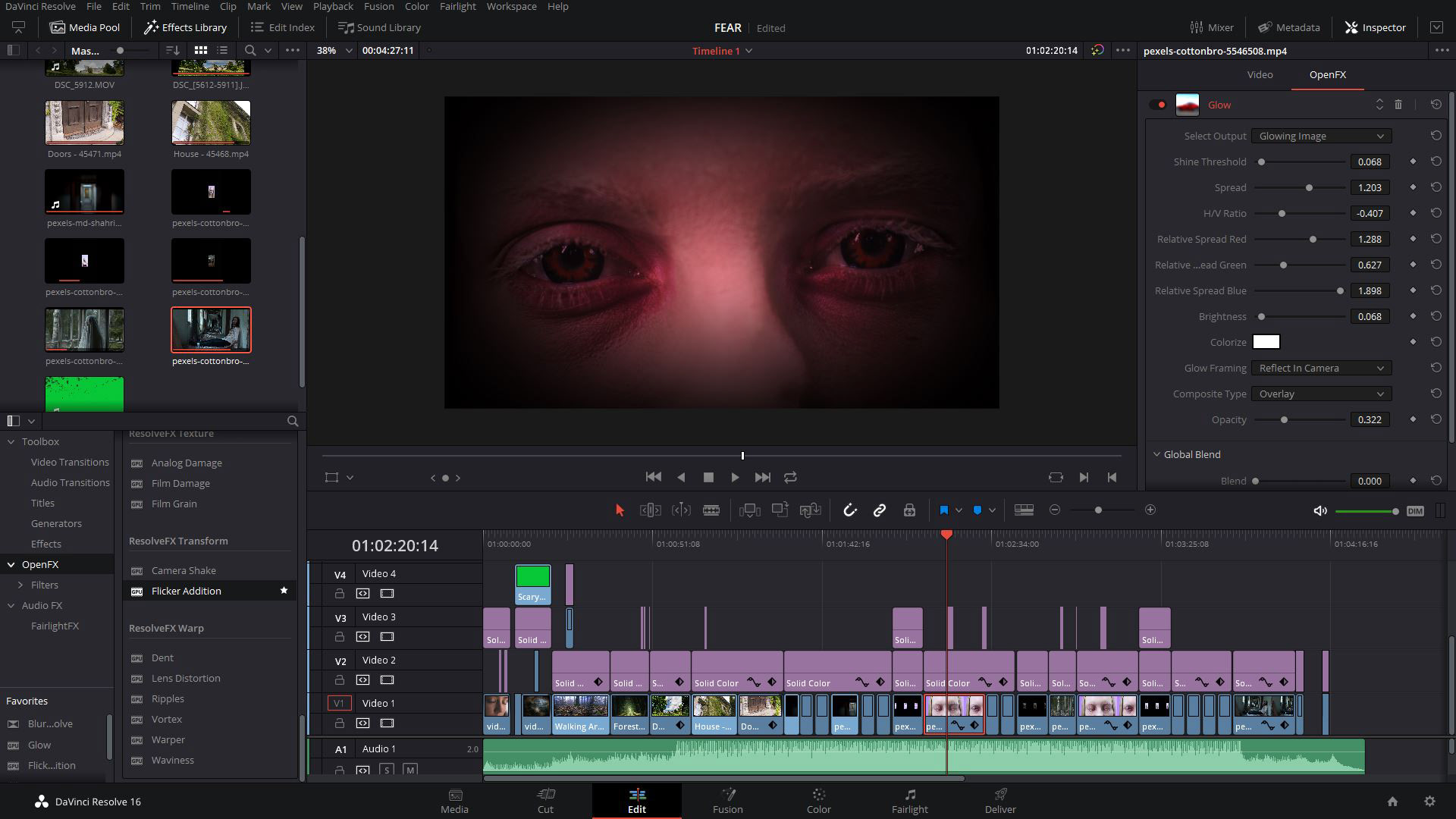Open the Sound Library panel
Screen dimensions: 1456x819
coord(379,27)
